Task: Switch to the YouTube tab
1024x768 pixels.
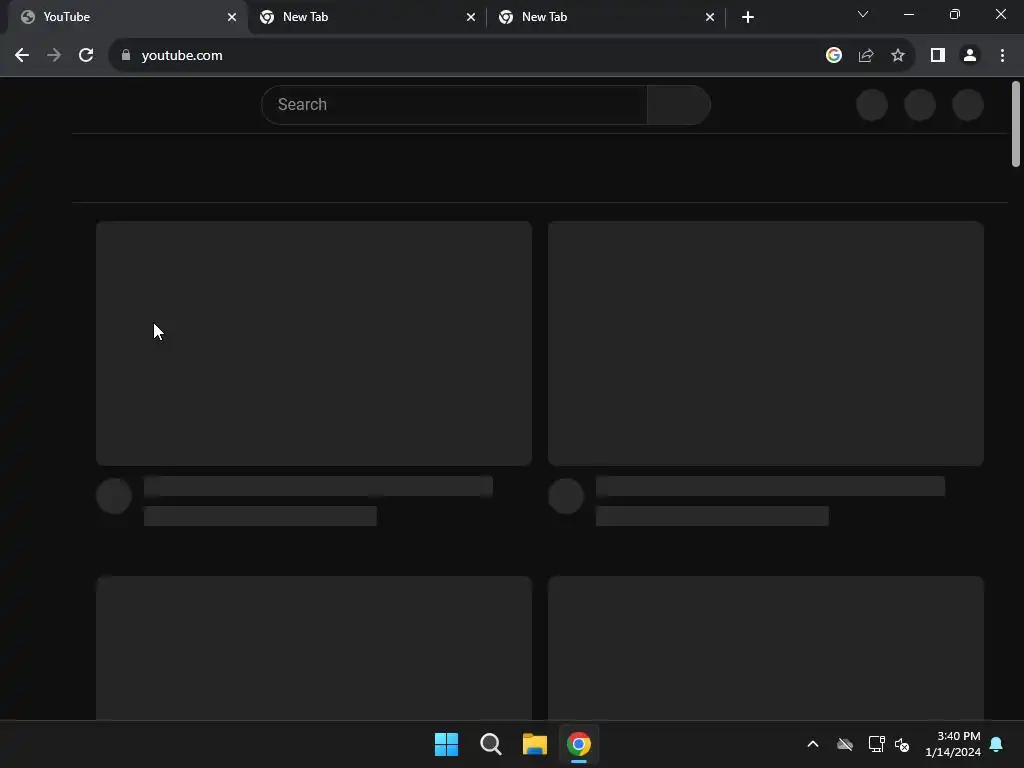Action: 127,17
